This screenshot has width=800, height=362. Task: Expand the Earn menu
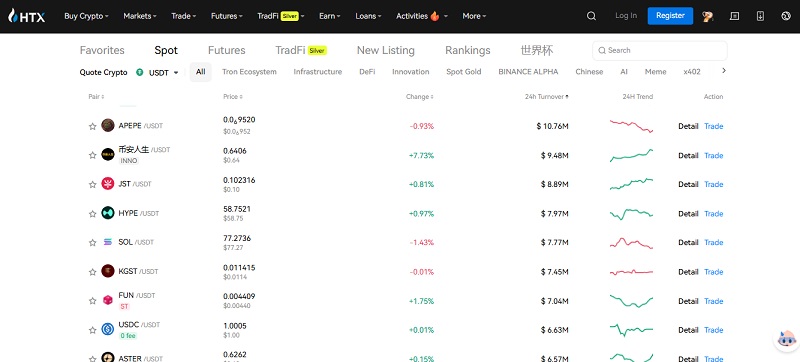click(x=330, y=16)
